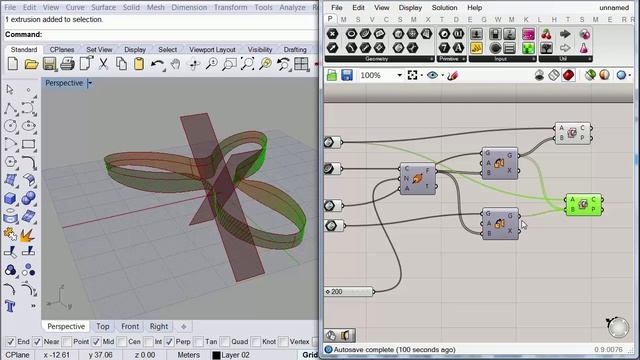Expand the Geometry panel bar

379,59
